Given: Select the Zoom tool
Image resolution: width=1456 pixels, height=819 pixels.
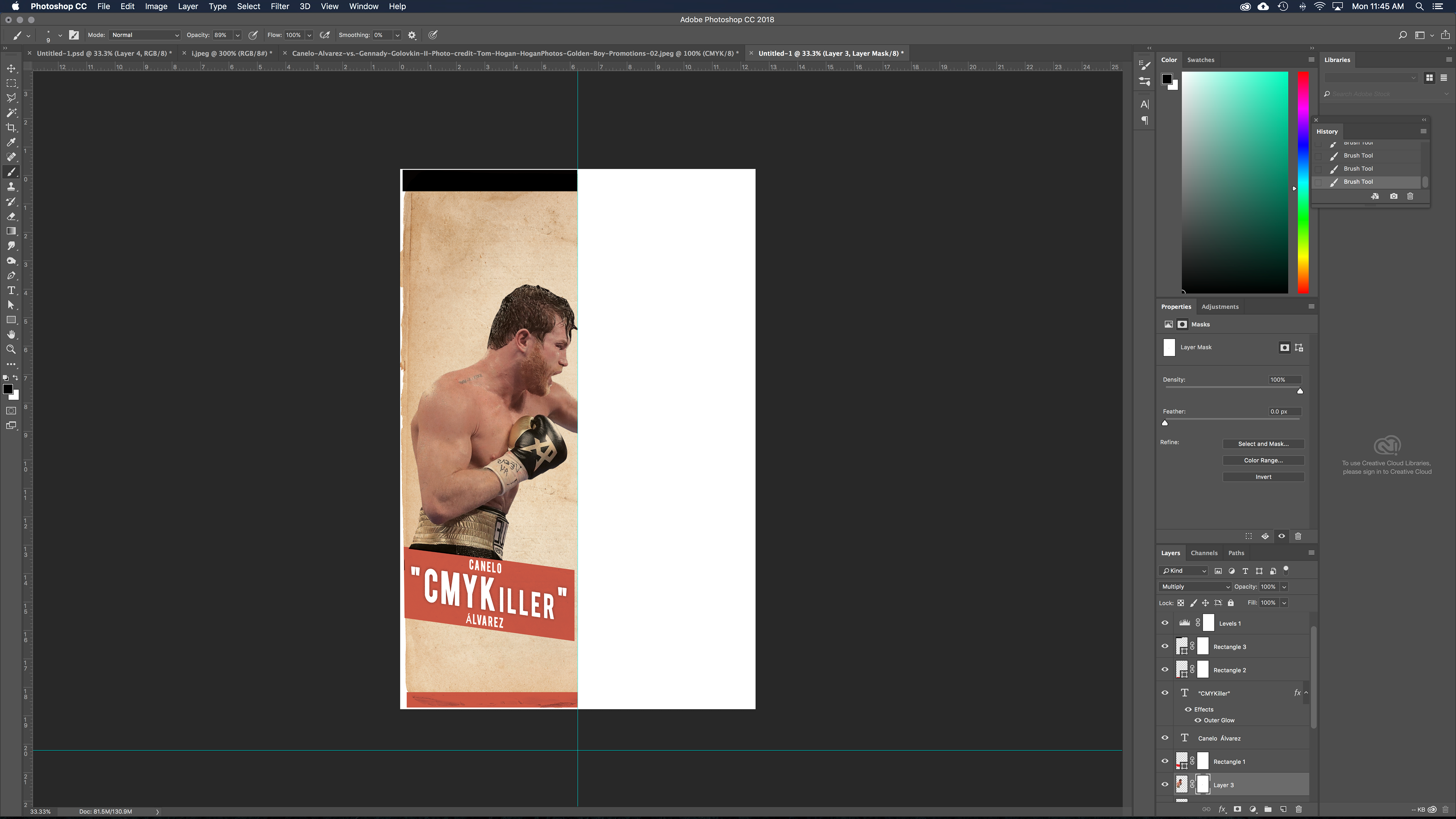Looking at the screenshot, I should tap(11, 349).
